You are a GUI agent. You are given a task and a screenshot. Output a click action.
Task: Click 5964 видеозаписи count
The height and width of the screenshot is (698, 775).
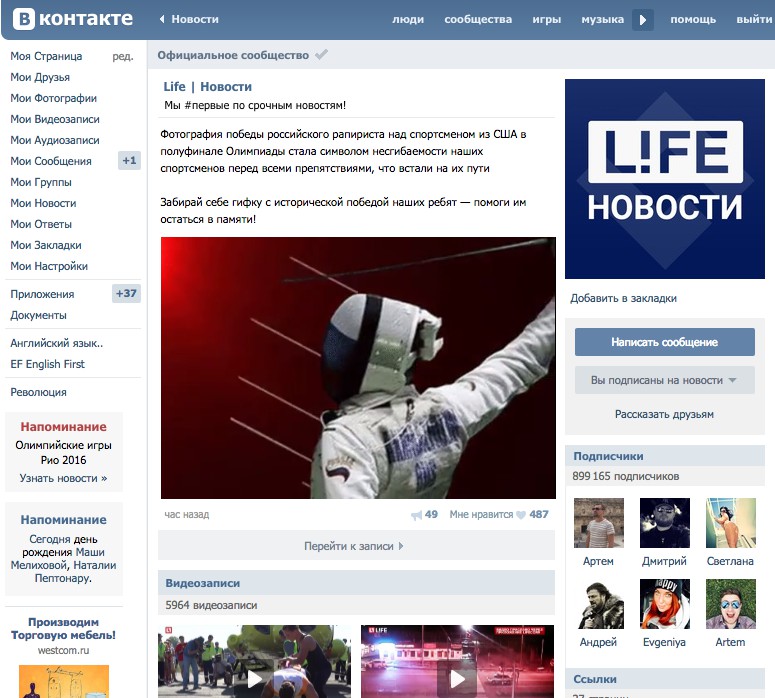tap(211, 605)
